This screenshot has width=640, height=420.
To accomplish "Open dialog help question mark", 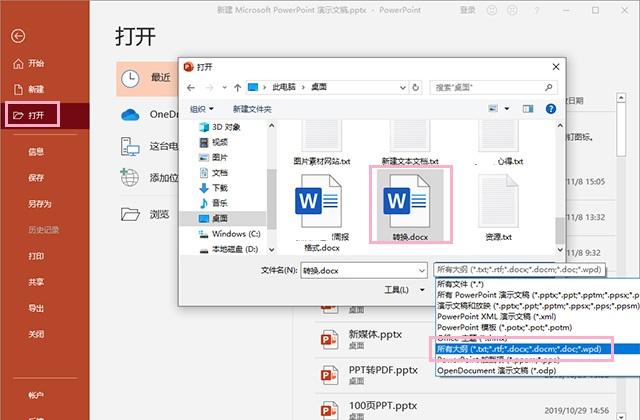I will (x=551, y=109).
